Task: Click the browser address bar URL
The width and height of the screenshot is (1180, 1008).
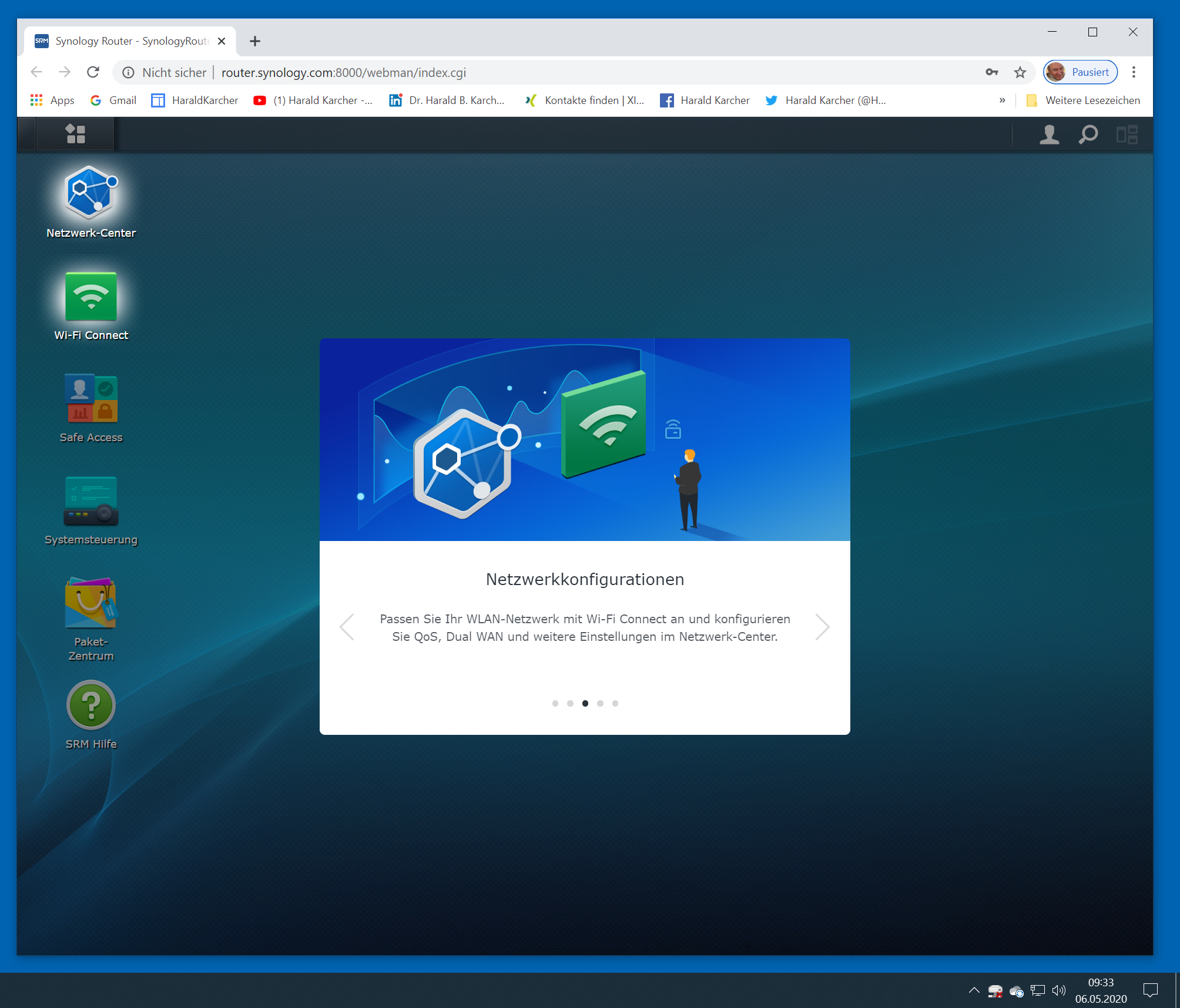Action: (343, 72)
